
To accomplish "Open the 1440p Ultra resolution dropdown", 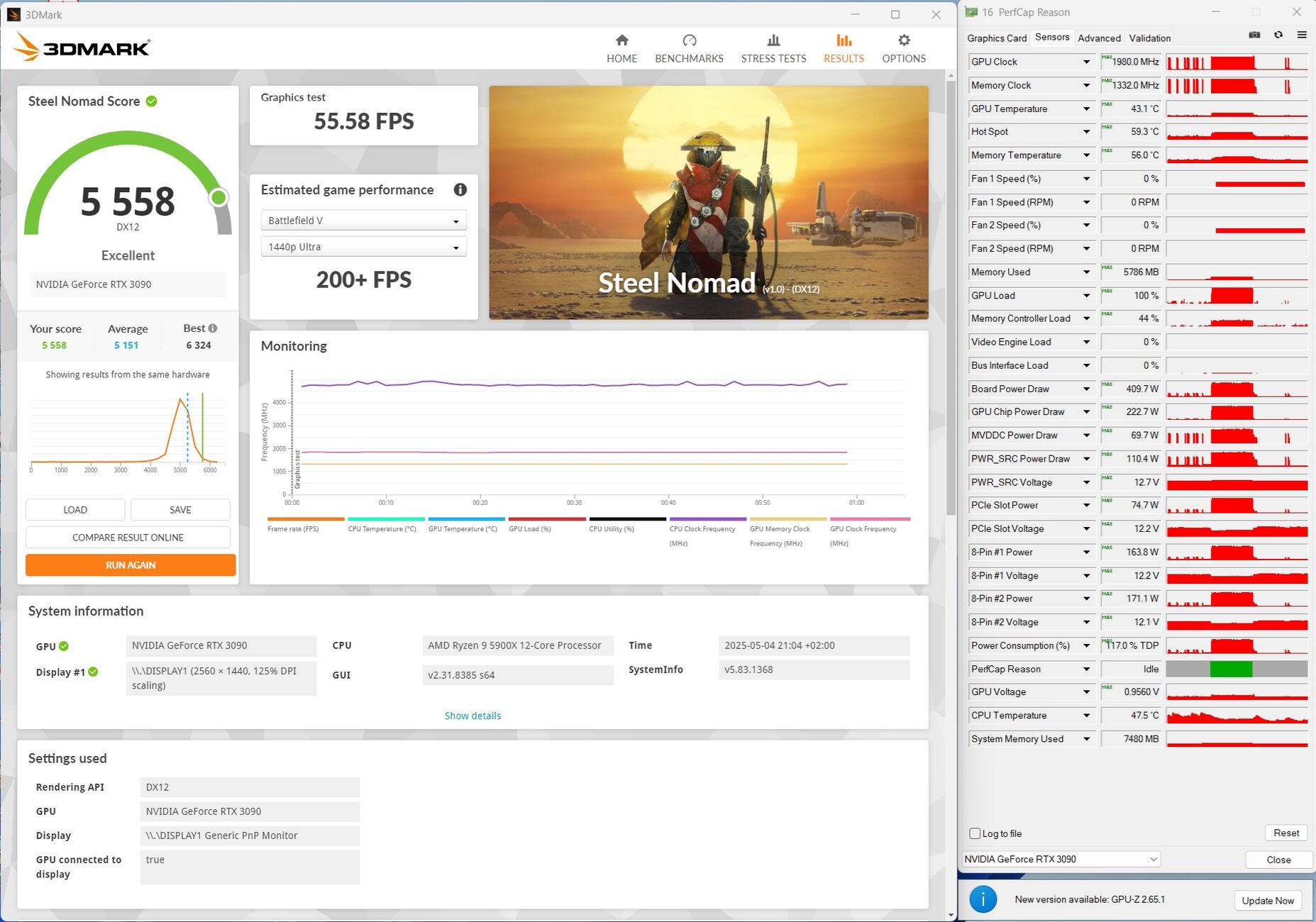I will point(363,247).
